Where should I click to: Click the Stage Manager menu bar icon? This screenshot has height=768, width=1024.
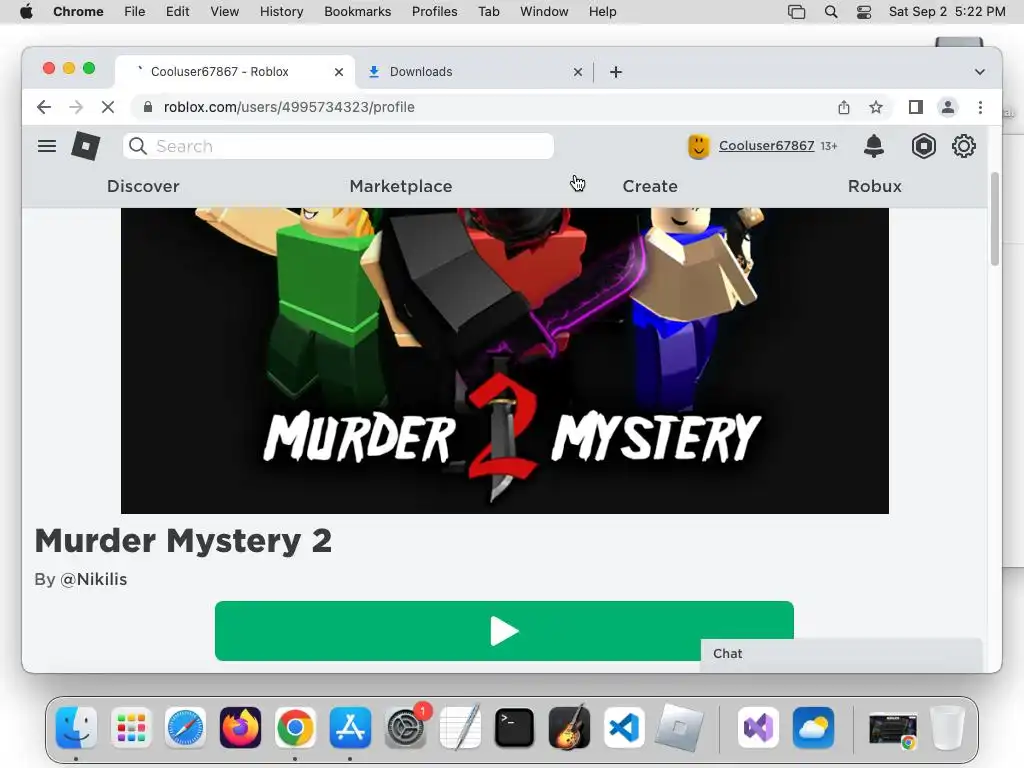tap(797, 12)
